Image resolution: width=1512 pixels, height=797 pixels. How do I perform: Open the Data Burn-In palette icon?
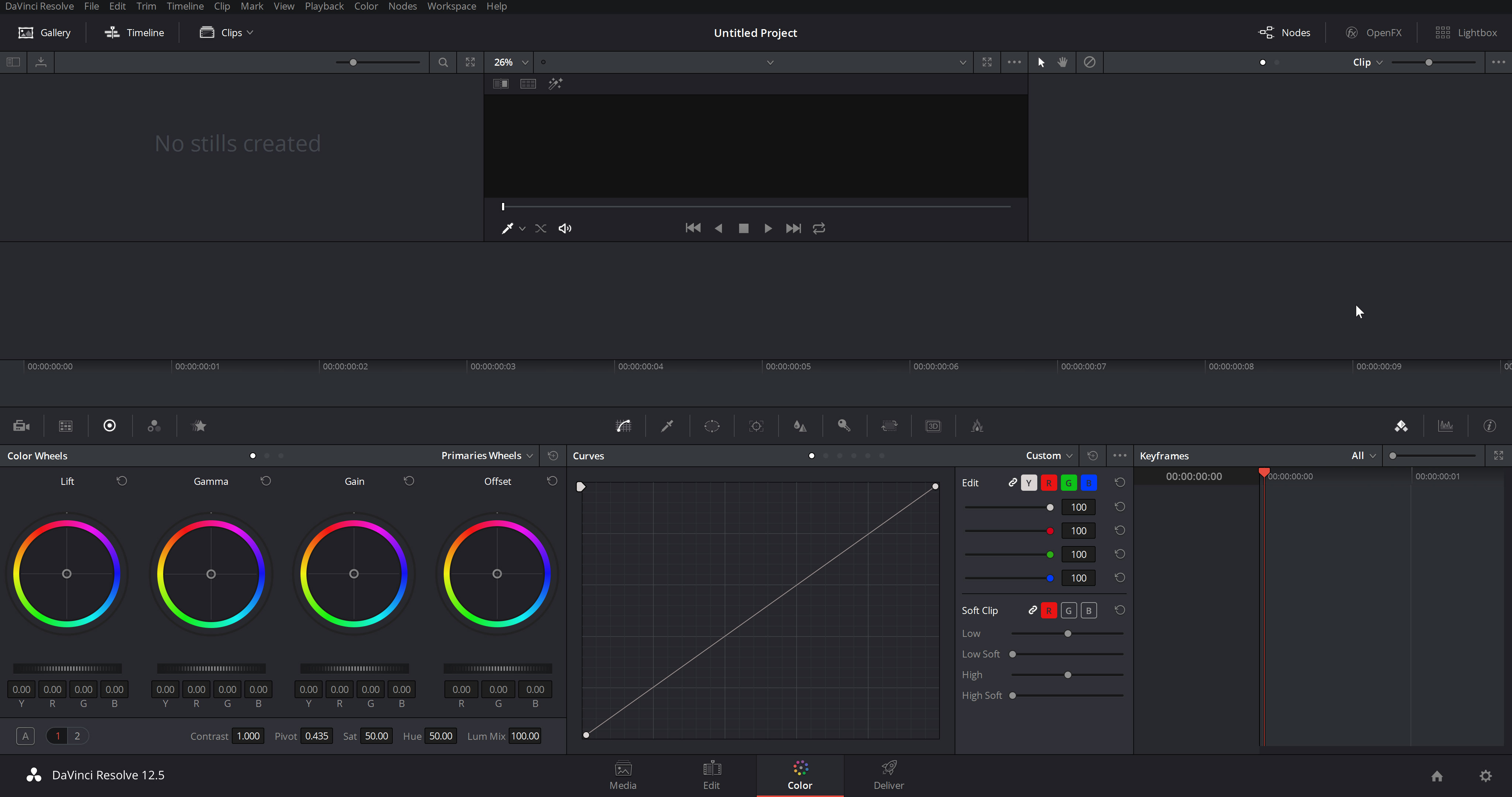tap(977, 426)
